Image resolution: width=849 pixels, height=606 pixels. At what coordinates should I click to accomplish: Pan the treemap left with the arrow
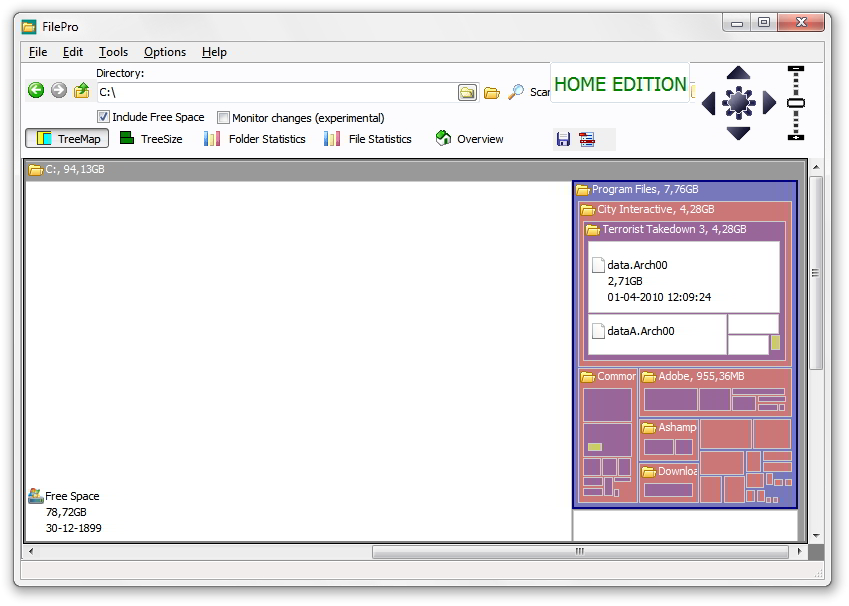click(x=708, y=103)
